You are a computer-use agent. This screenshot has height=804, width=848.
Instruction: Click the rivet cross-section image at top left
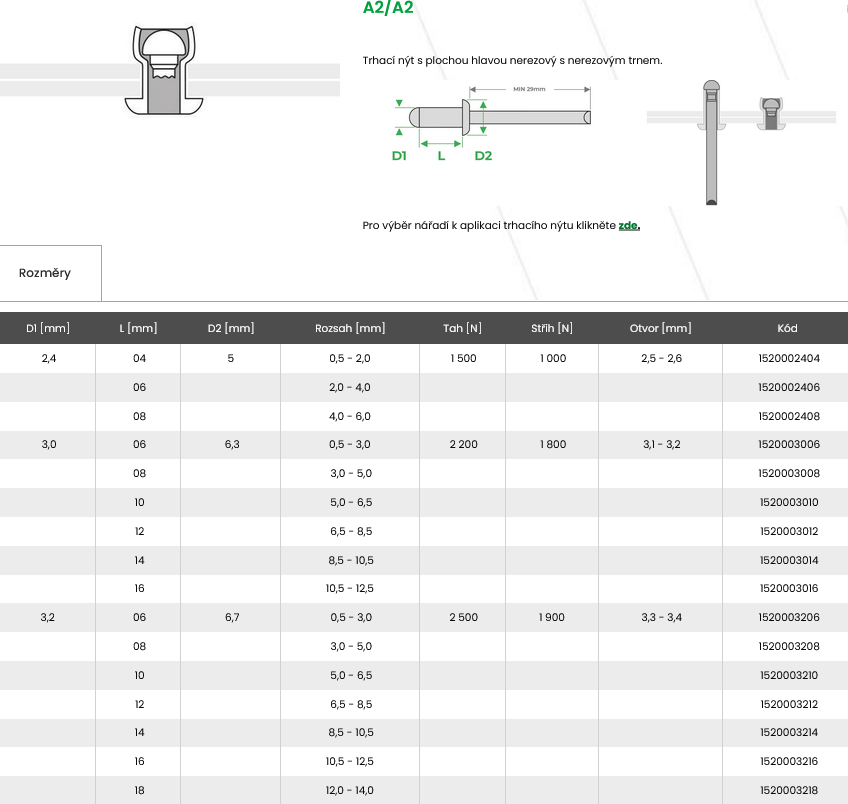[x=163, y=70]
